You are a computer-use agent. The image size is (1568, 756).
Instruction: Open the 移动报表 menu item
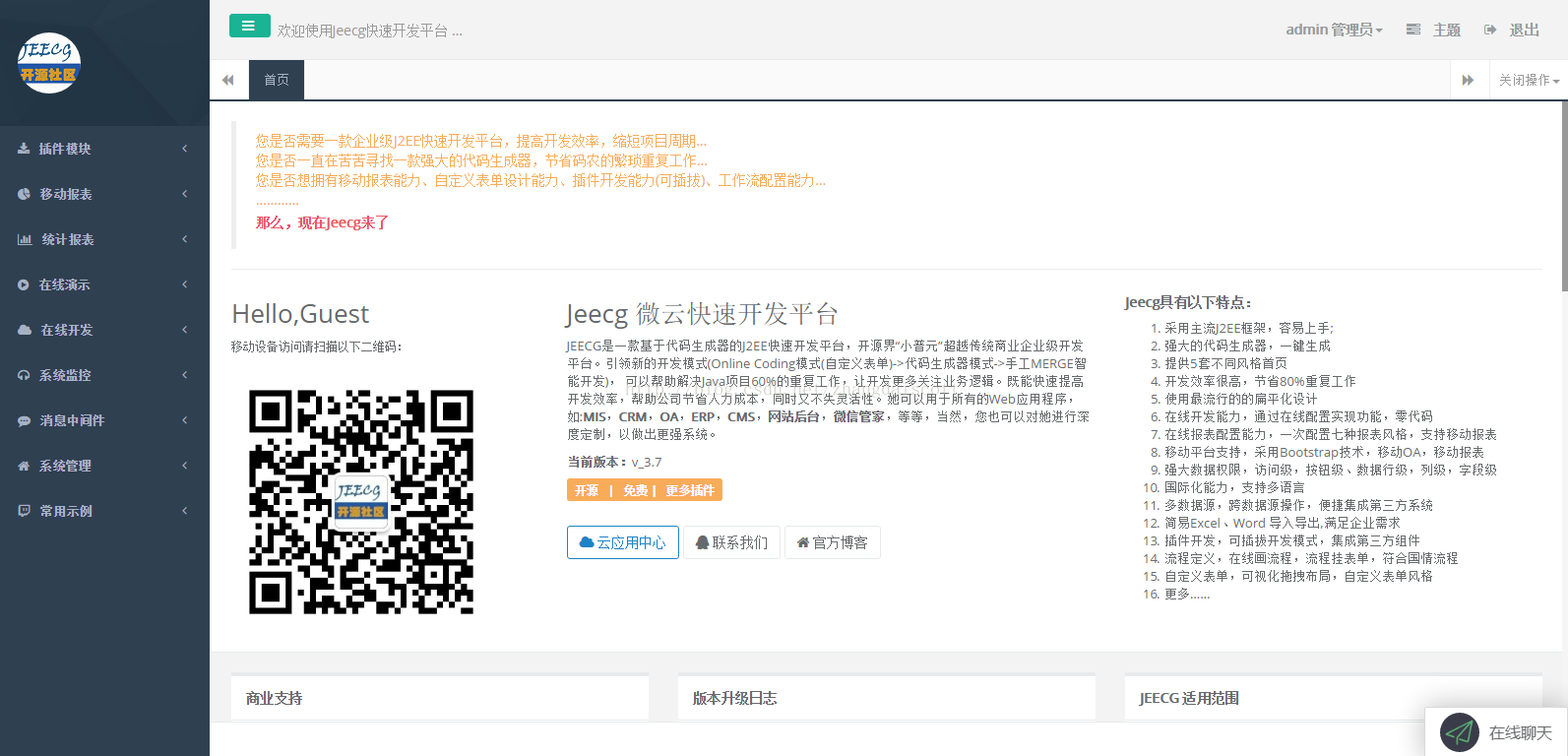pos(104,194)
